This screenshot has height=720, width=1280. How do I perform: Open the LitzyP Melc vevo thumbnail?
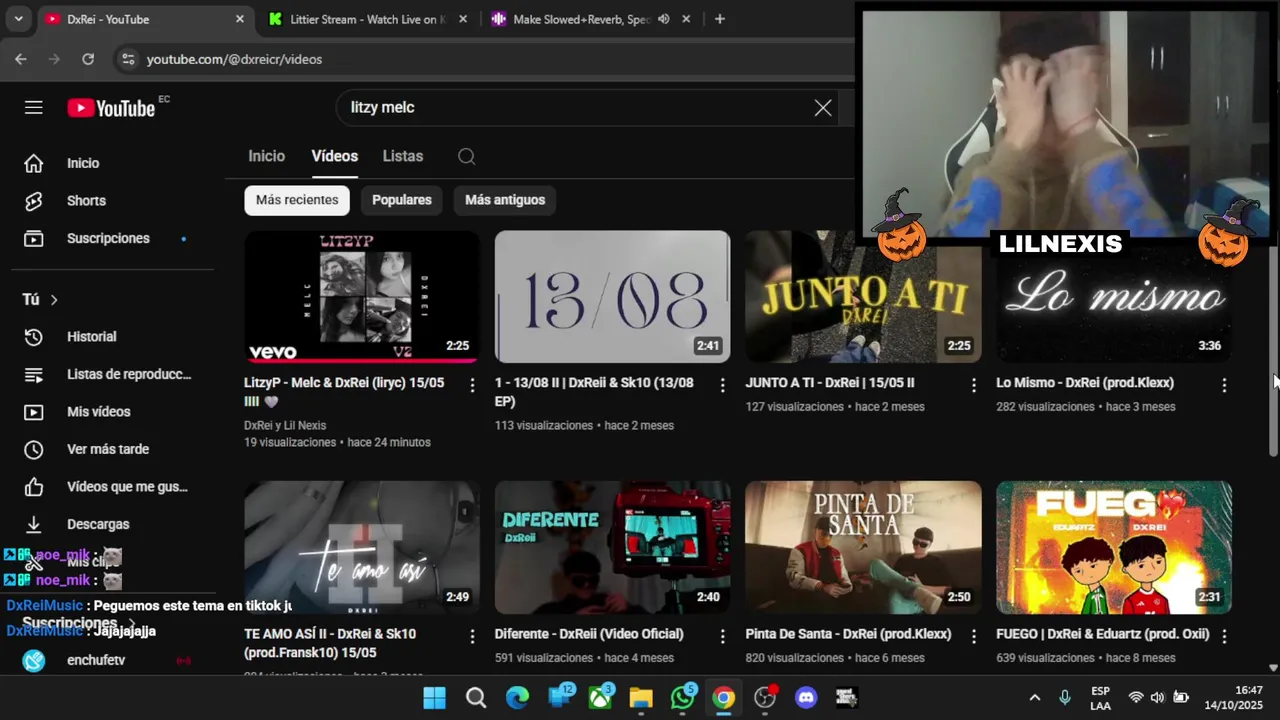click(362, 297)
